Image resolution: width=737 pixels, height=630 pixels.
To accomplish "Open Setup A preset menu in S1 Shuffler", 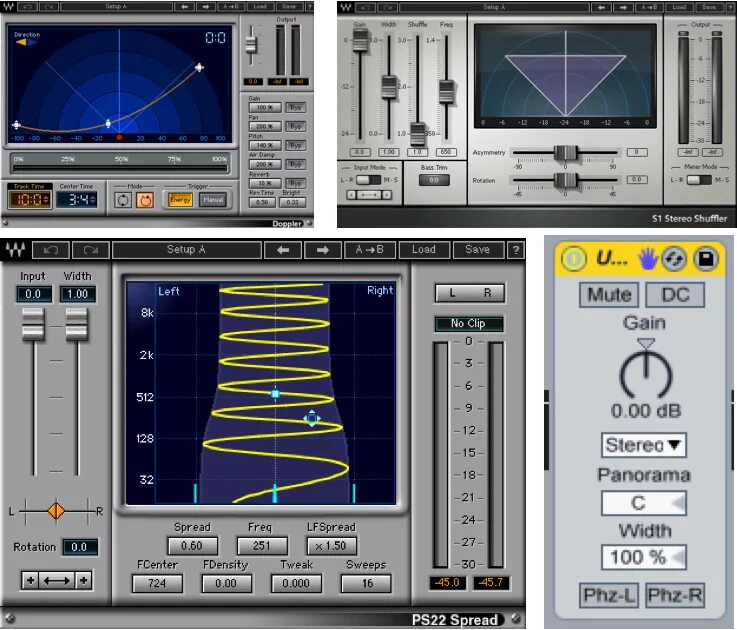I will point(494,7).
